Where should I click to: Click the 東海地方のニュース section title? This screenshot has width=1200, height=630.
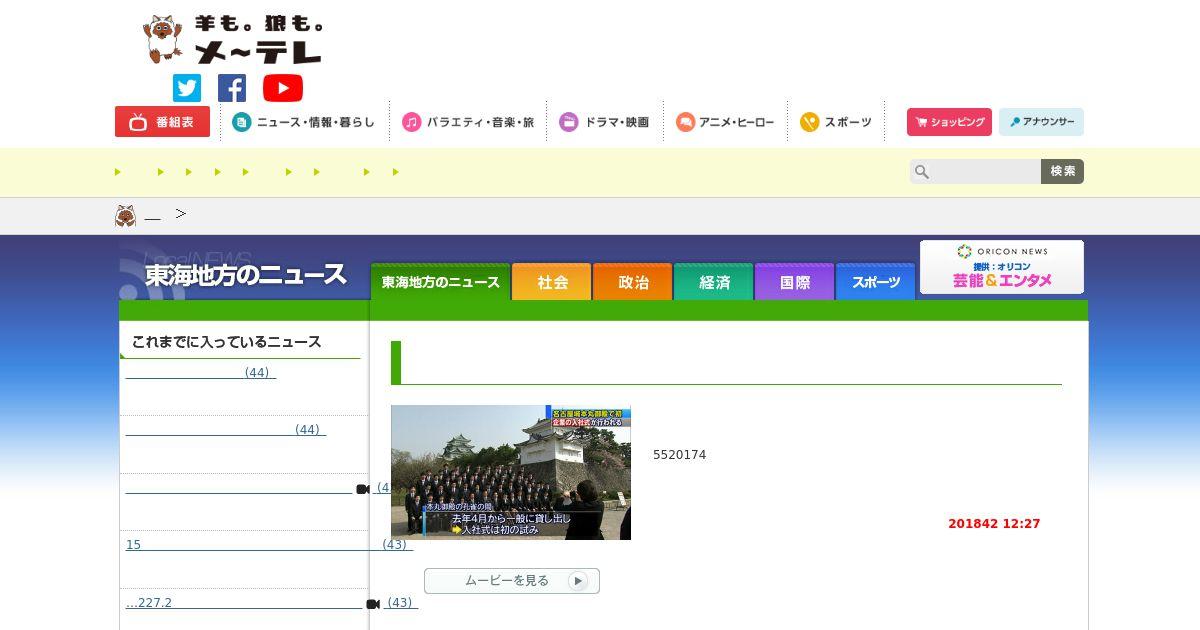click(x=245, y=274)
